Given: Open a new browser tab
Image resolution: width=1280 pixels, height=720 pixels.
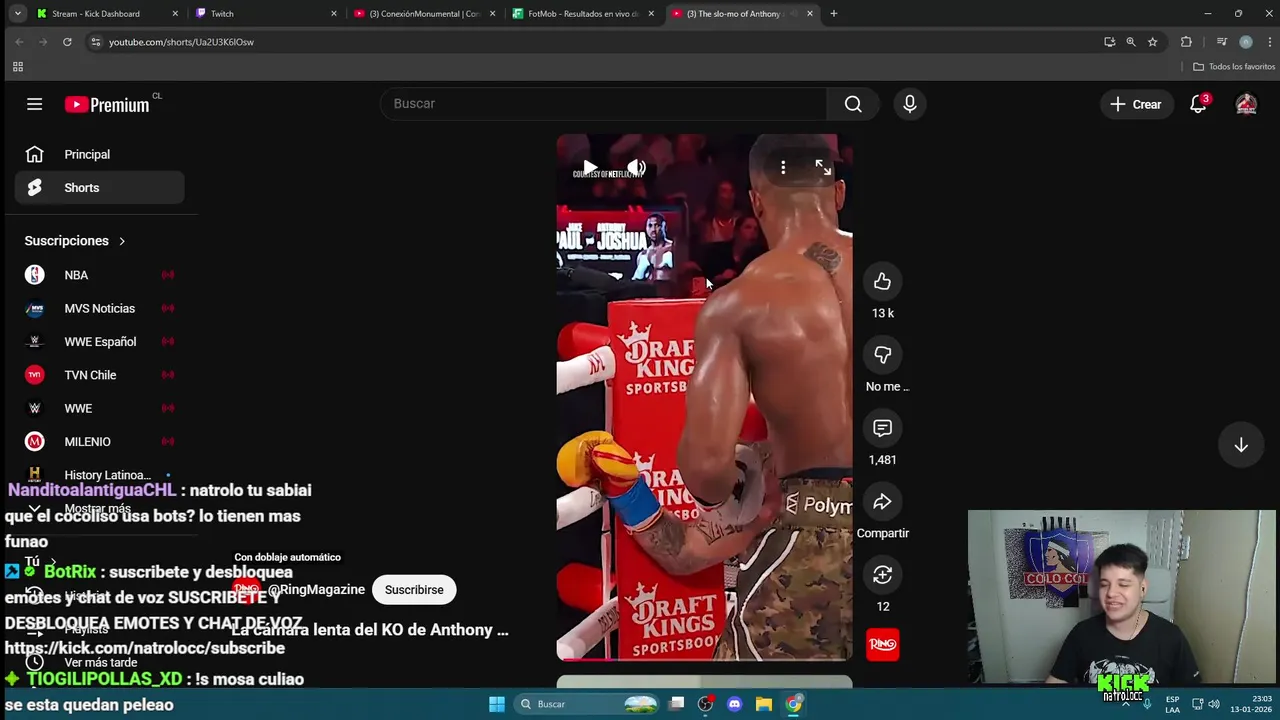Looking at the screenshot, I should pyautogui.click(x=834, y=14).
